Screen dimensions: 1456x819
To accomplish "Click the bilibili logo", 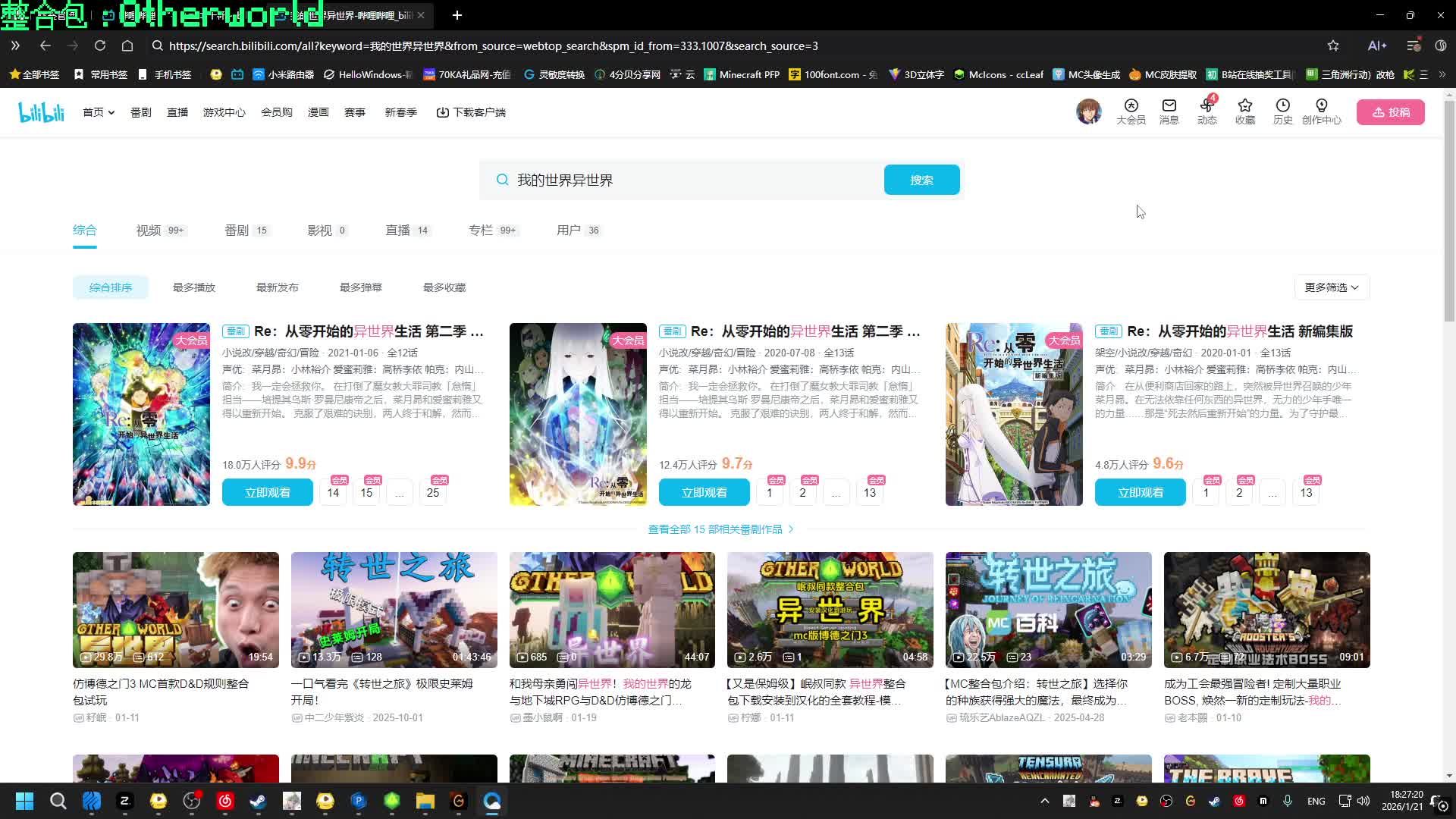I will [x=42, y=112].
